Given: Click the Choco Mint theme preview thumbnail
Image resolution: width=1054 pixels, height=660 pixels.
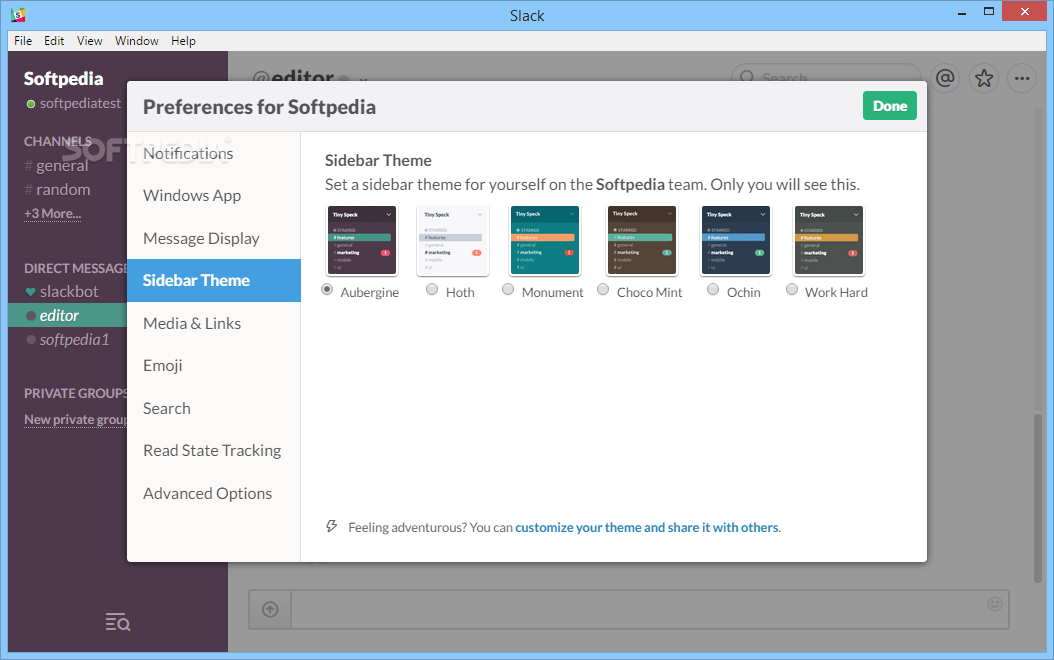Looking at the screenshot, I should click(641, 241).
